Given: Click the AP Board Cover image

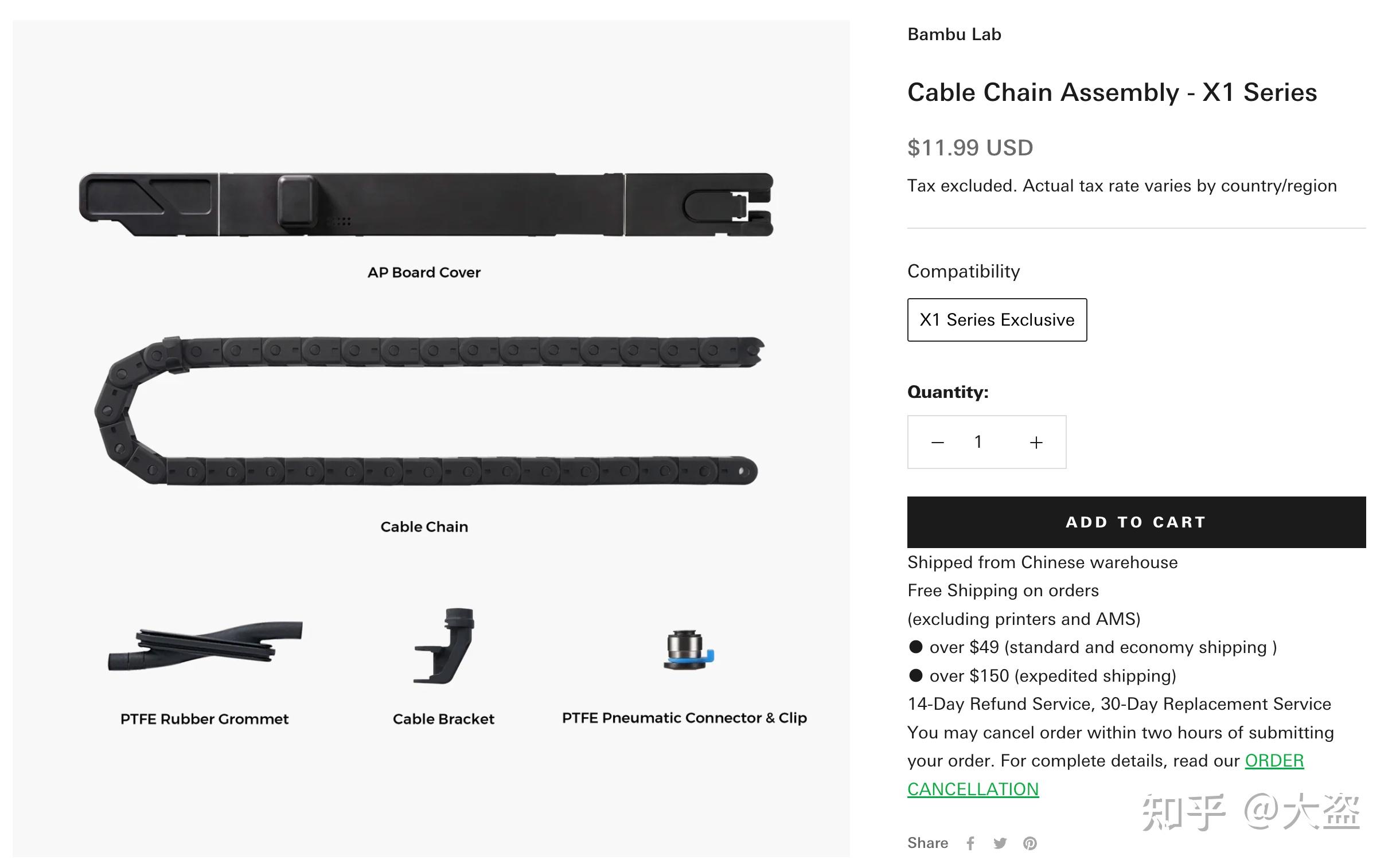Looking at the screenshot, I should (426, 204).
